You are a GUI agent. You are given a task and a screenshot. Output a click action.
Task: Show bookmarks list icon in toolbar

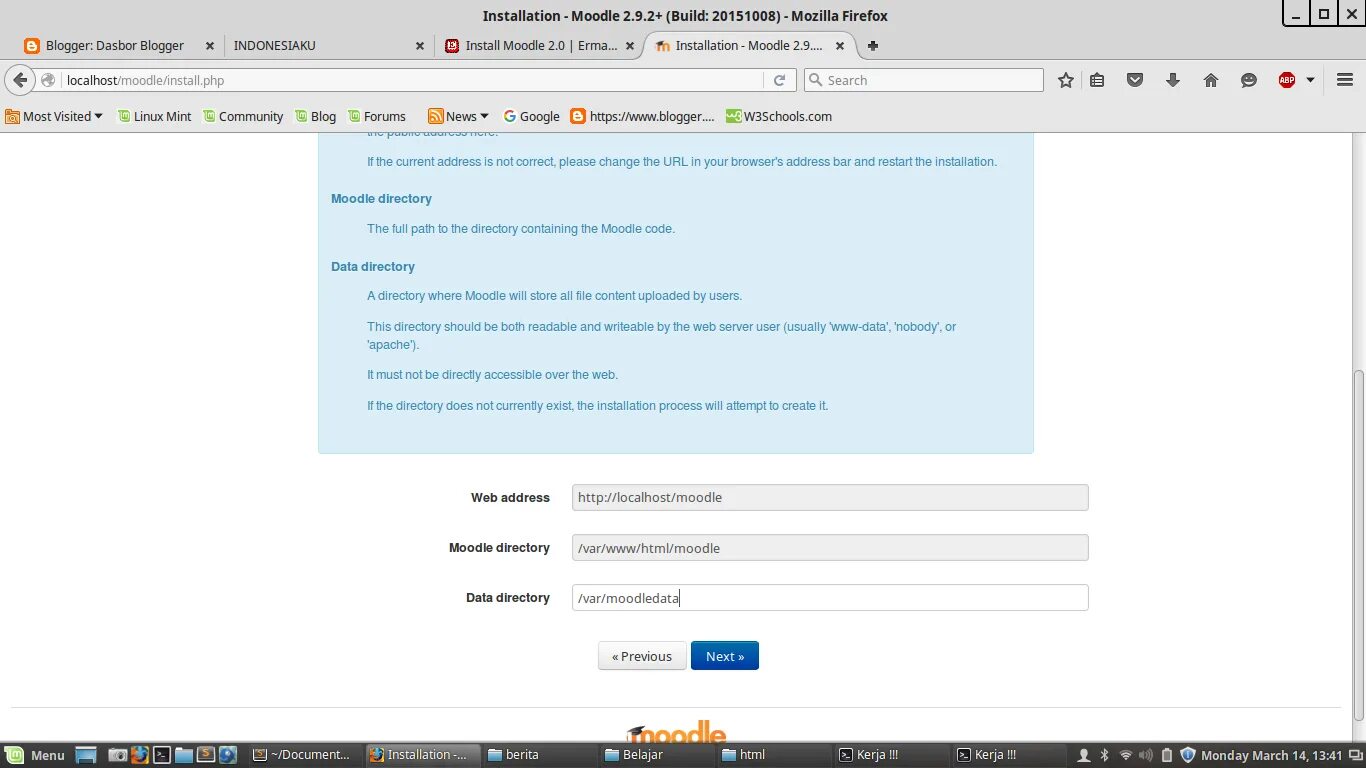tap(1097, 80)
